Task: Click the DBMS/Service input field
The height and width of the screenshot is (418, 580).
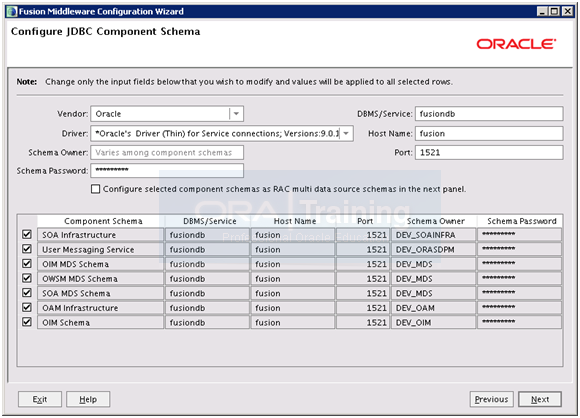Action: tap(489, 114)
